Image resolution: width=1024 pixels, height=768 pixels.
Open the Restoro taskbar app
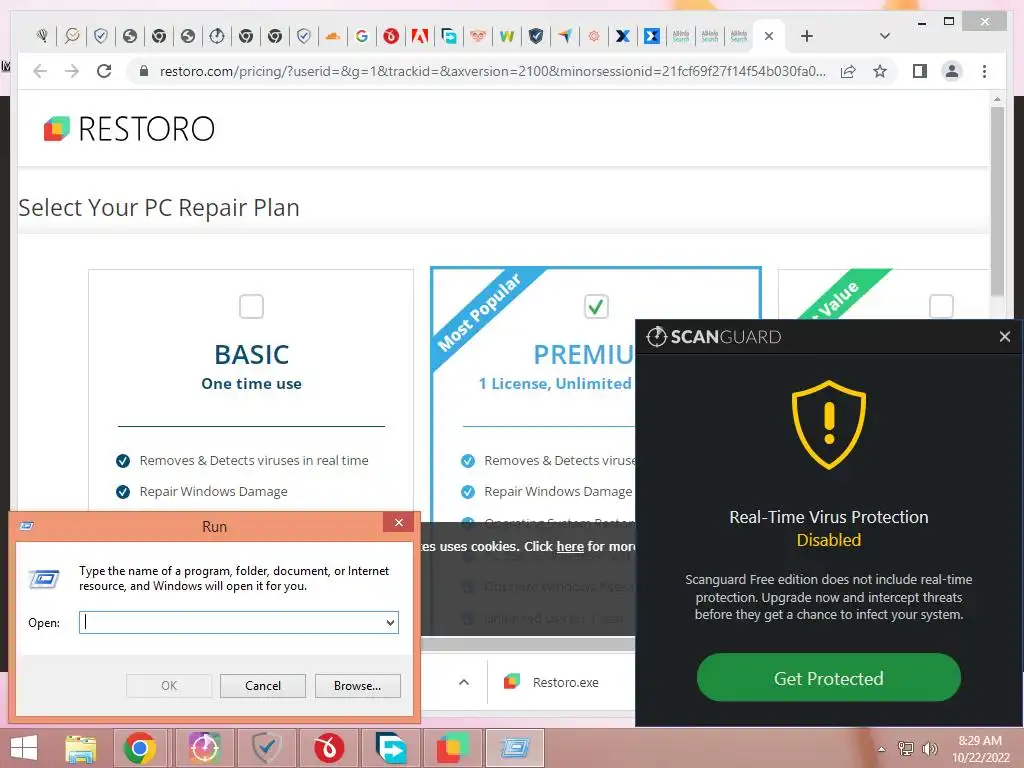click(x=453, y=748)
